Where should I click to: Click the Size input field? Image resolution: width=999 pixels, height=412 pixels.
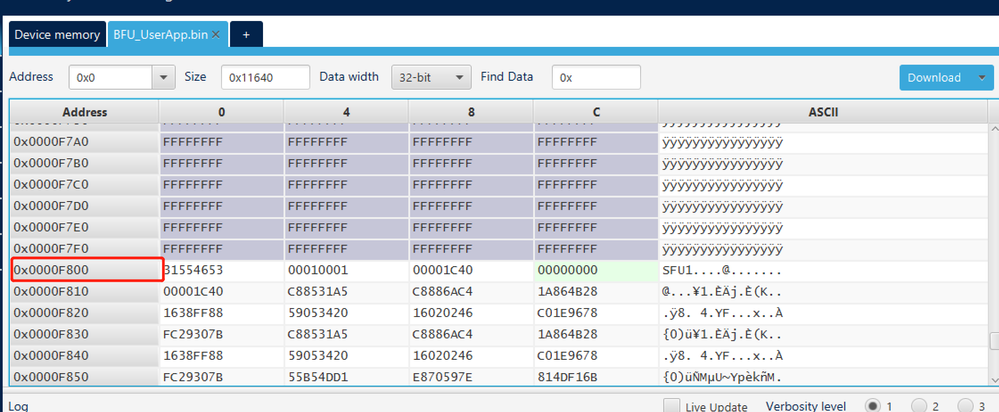click(x=266, y=78)
